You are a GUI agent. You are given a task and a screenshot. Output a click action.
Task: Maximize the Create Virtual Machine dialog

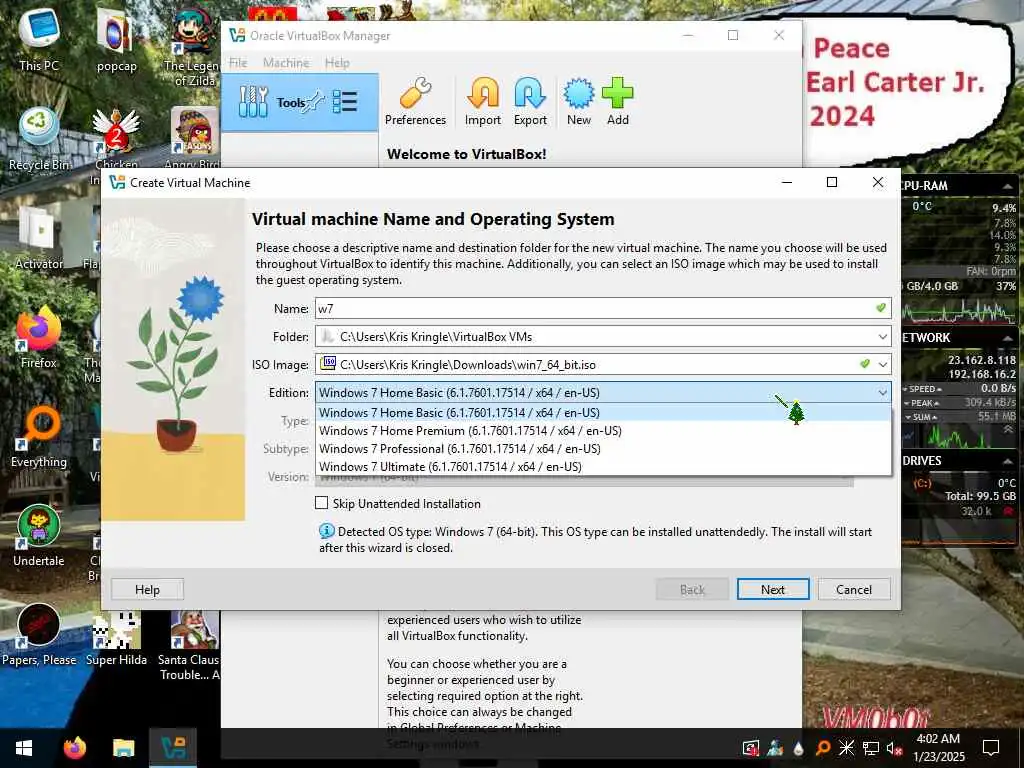[x=832, y=182]
